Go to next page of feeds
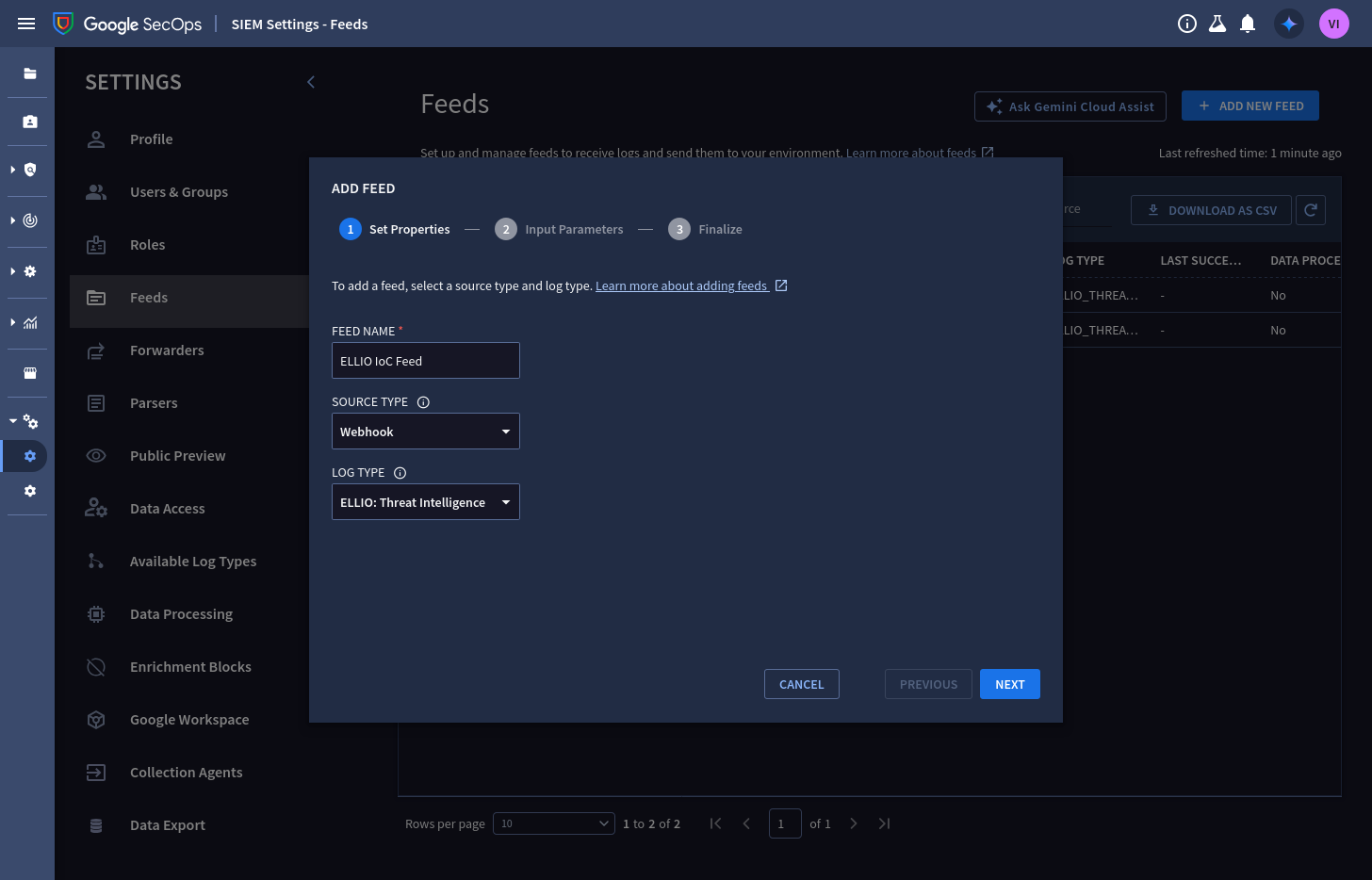Viewport: 1372px width, 880px height. (x=854, y=823)
